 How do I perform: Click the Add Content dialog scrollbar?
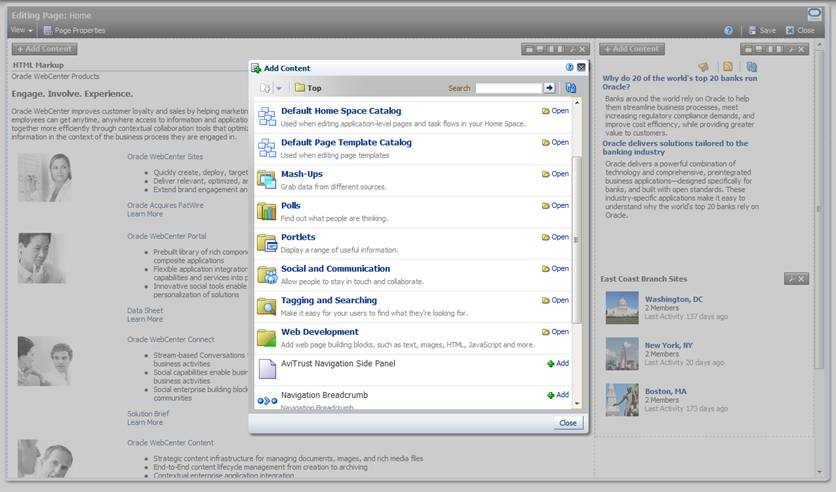point(576,240)
